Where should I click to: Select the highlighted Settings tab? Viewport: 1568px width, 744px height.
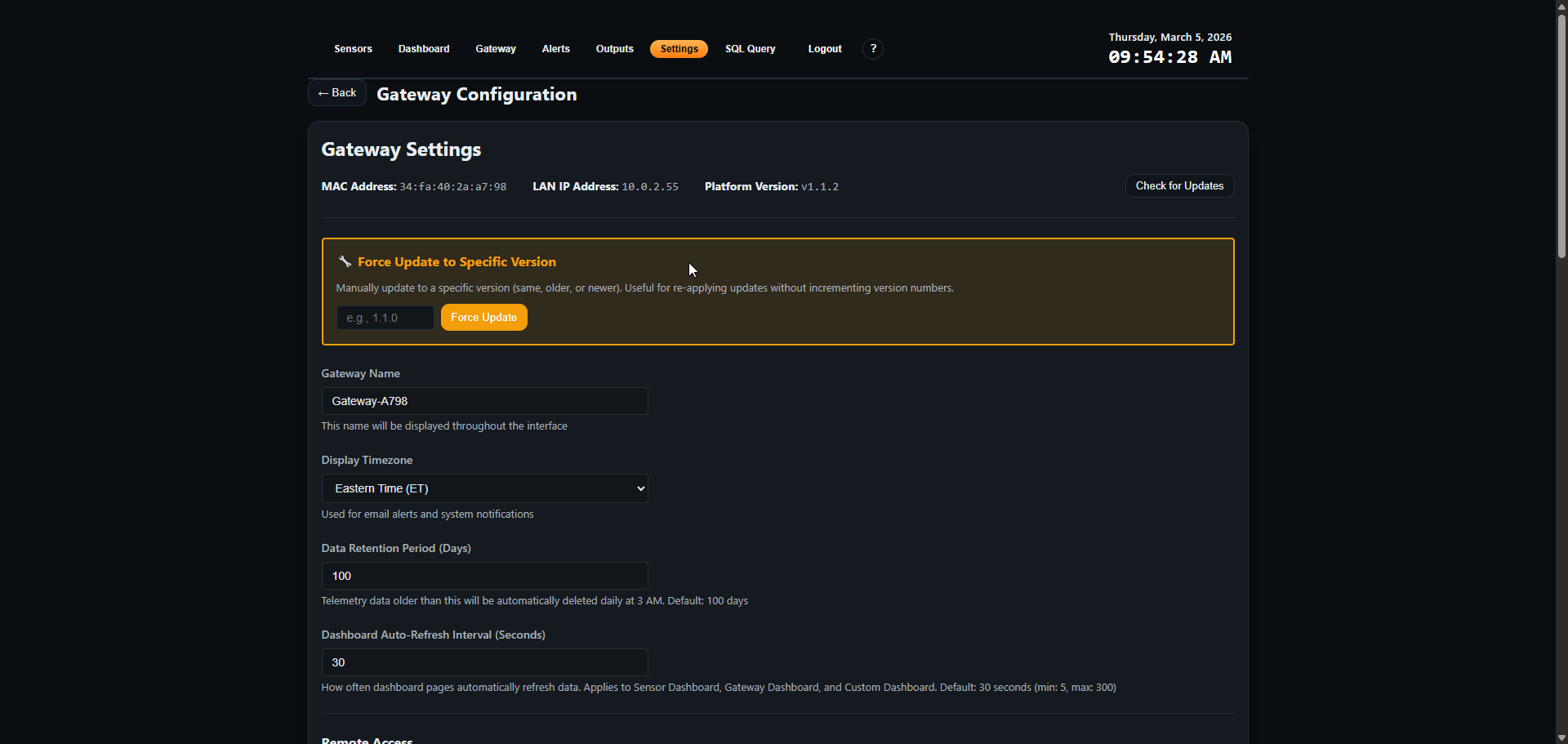pyautogui.click(x=679, y=49)
